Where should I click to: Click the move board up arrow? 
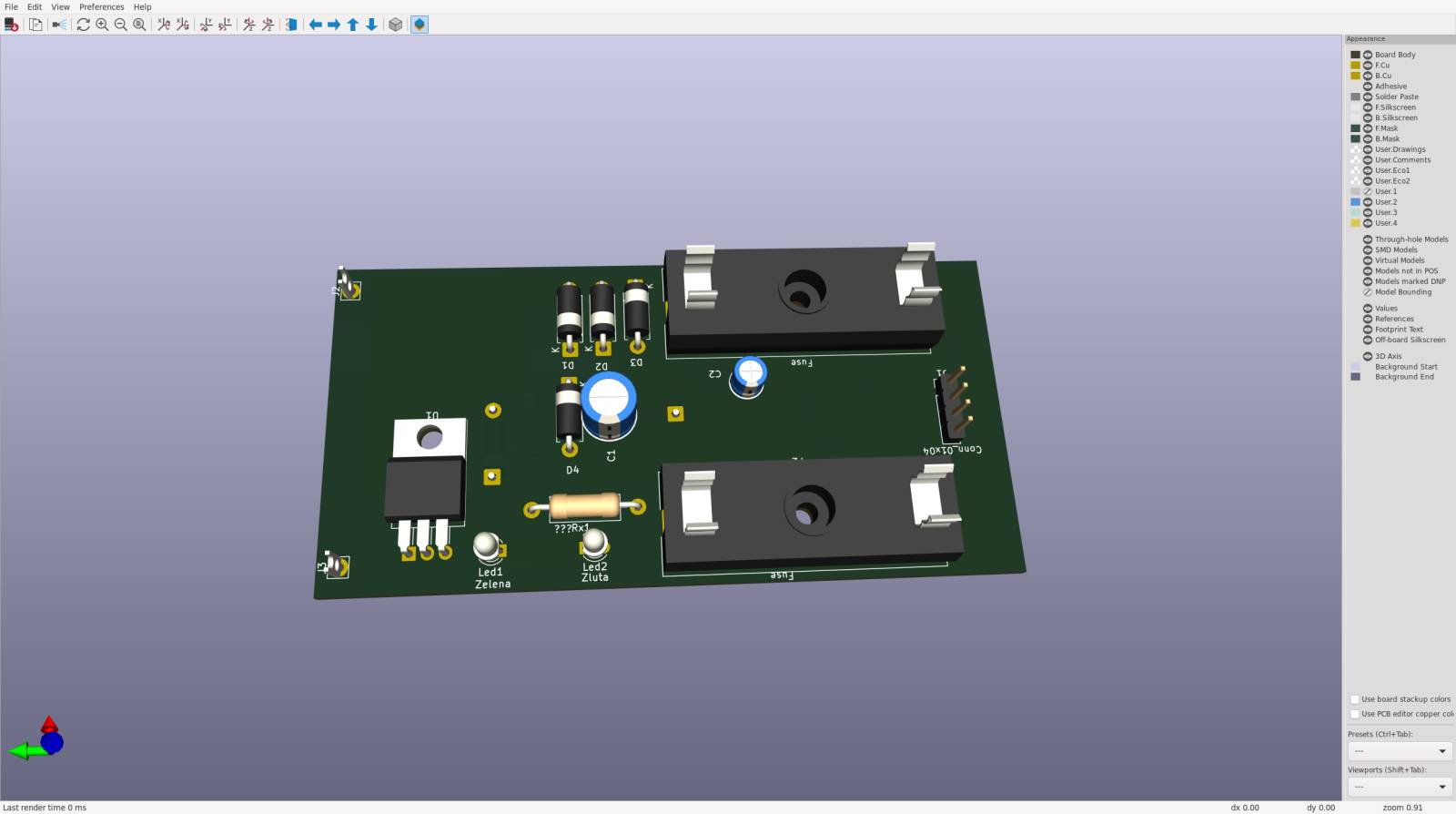tap(353, 25)
